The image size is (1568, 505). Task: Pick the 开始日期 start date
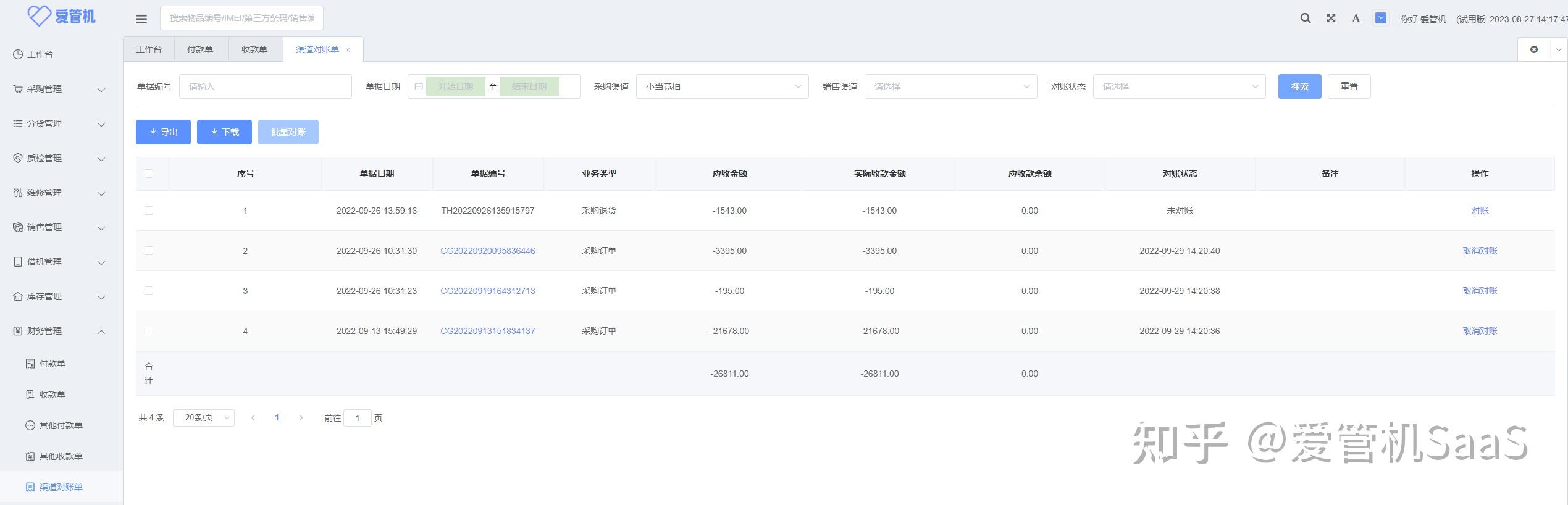(x=456, y=86)
